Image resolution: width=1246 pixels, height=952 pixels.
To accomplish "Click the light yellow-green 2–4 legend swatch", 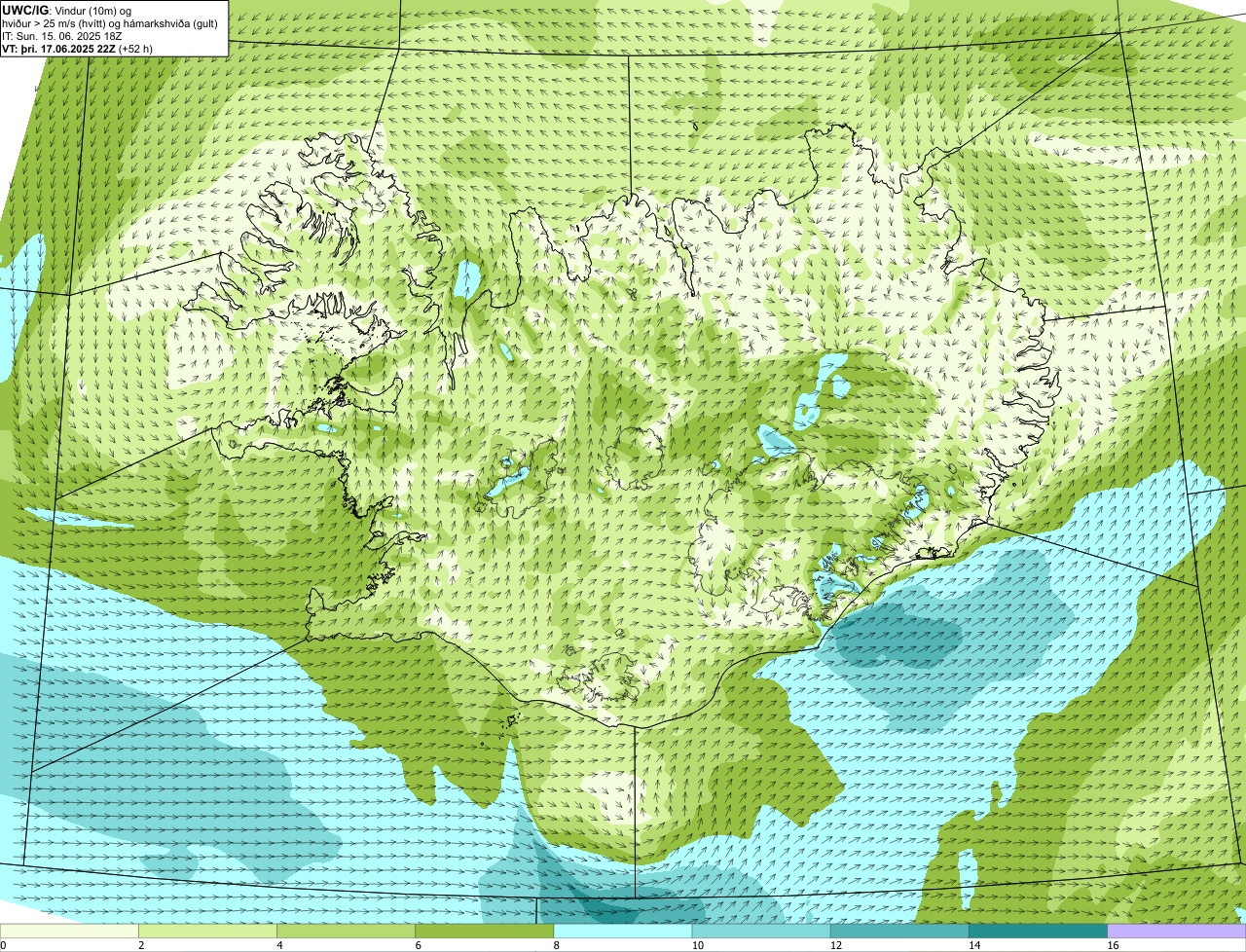I will click(207, 931).
